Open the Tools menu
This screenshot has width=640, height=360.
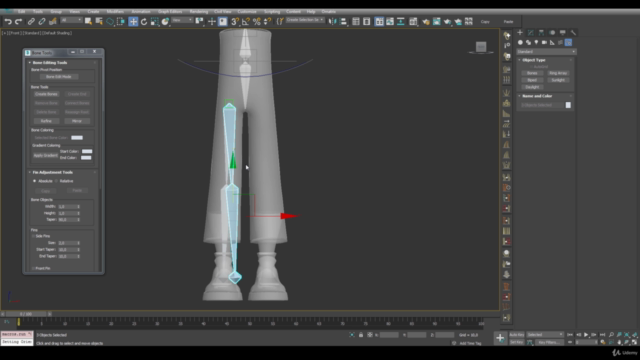tap(38, 12)
